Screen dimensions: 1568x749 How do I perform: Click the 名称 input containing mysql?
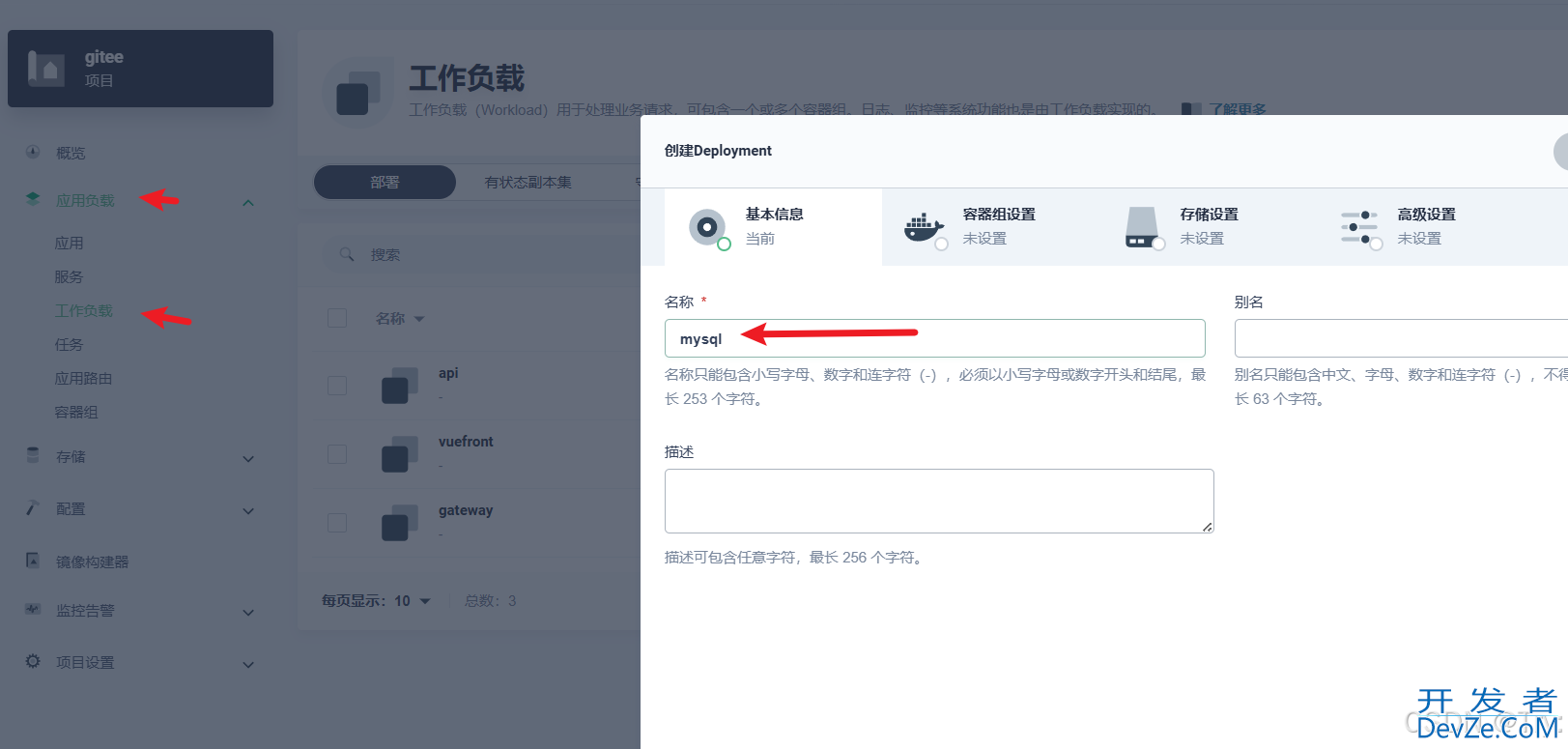tap(934, 338)
